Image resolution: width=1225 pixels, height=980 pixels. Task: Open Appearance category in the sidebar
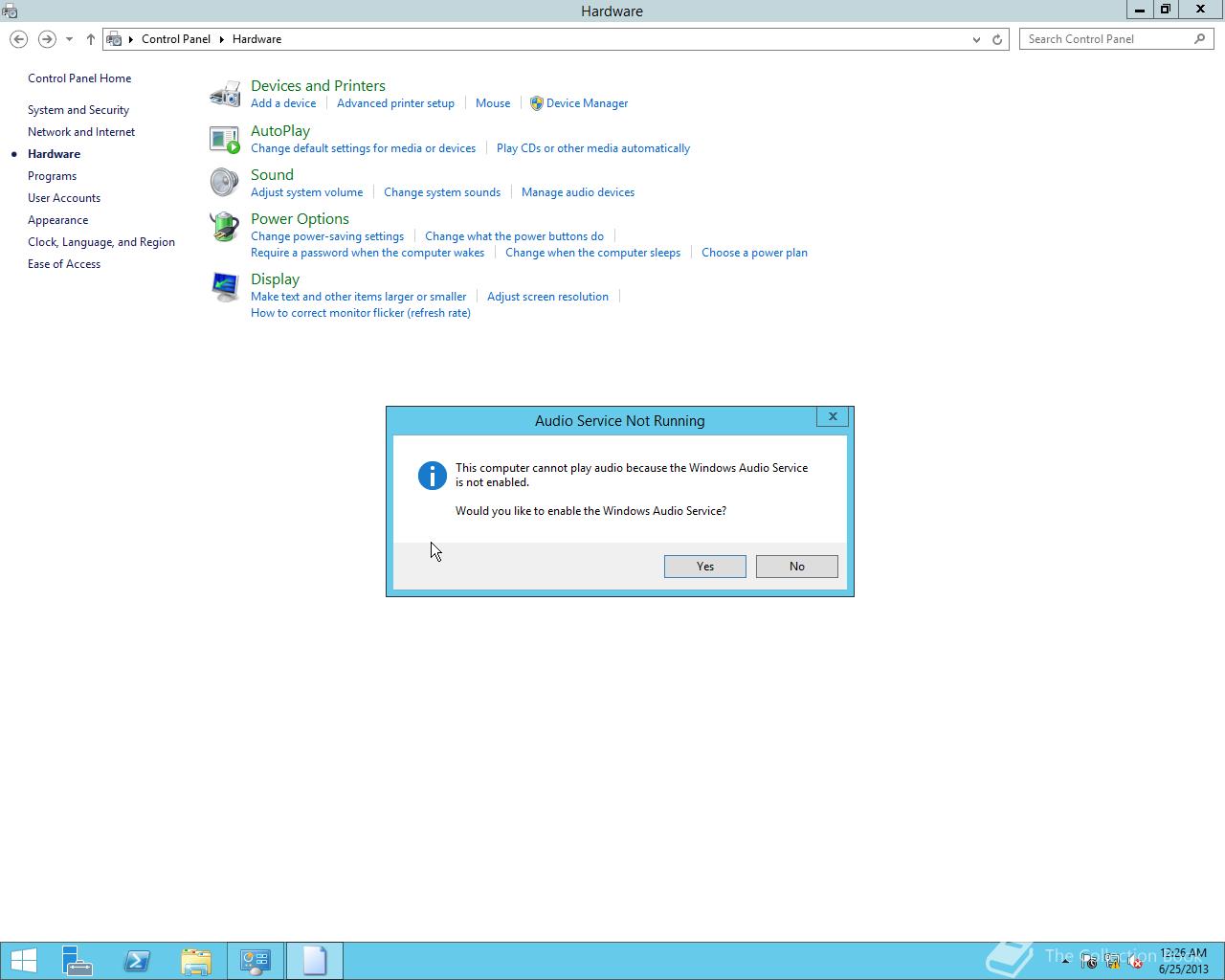point(57,220)
